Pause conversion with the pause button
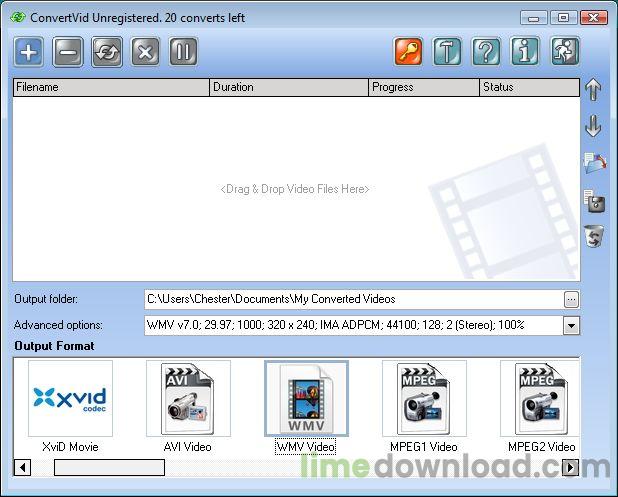618x497 pixels. point(183,52)
